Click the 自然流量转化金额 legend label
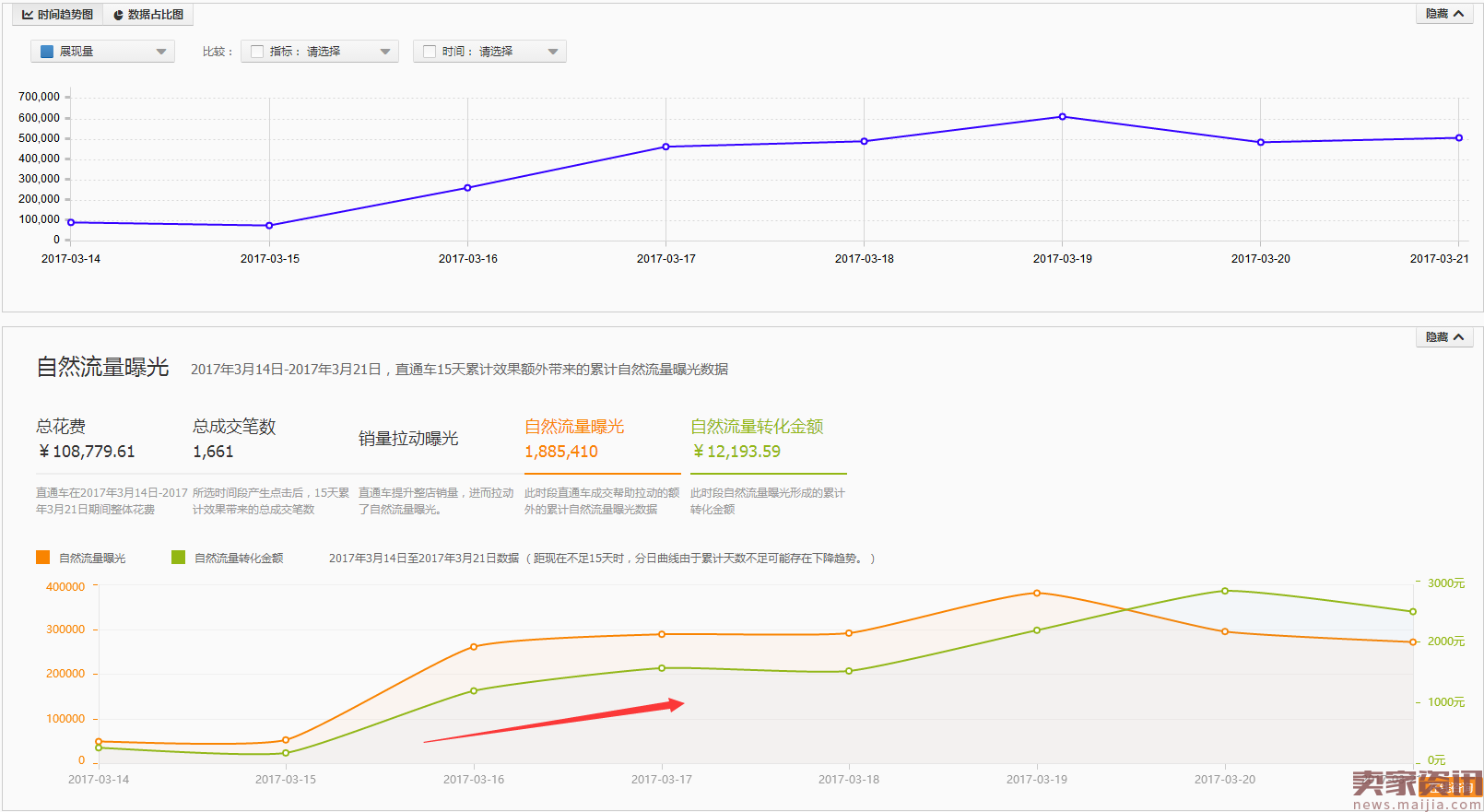This screenshot has width=1484, height=812. 239,559
